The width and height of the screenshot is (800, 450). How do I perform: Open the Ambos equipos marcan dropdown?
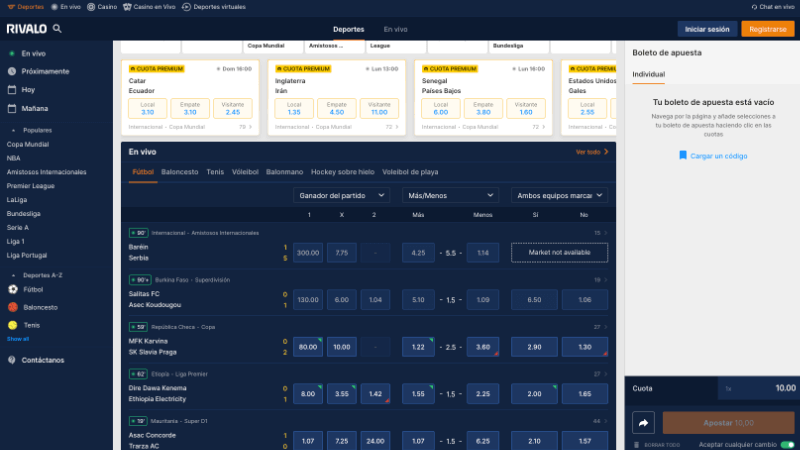pyautogui.click(x=559, y=195)
